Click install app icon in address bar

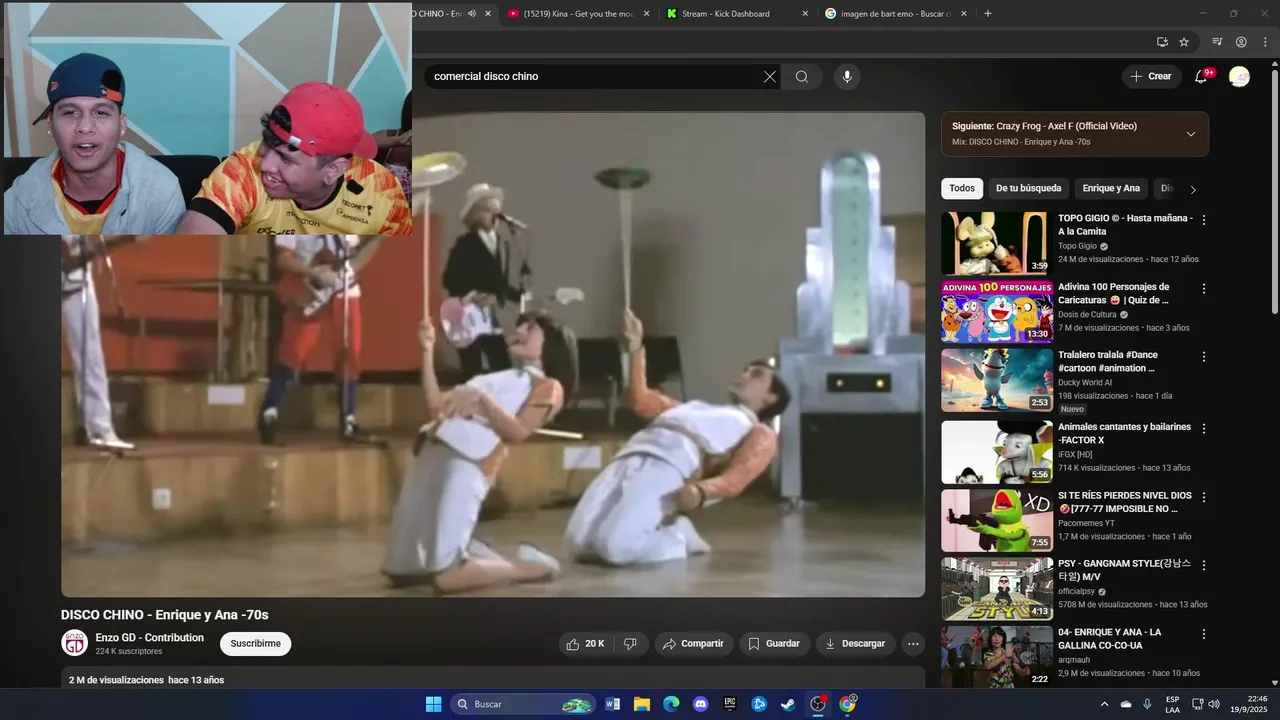point(1162,42)
